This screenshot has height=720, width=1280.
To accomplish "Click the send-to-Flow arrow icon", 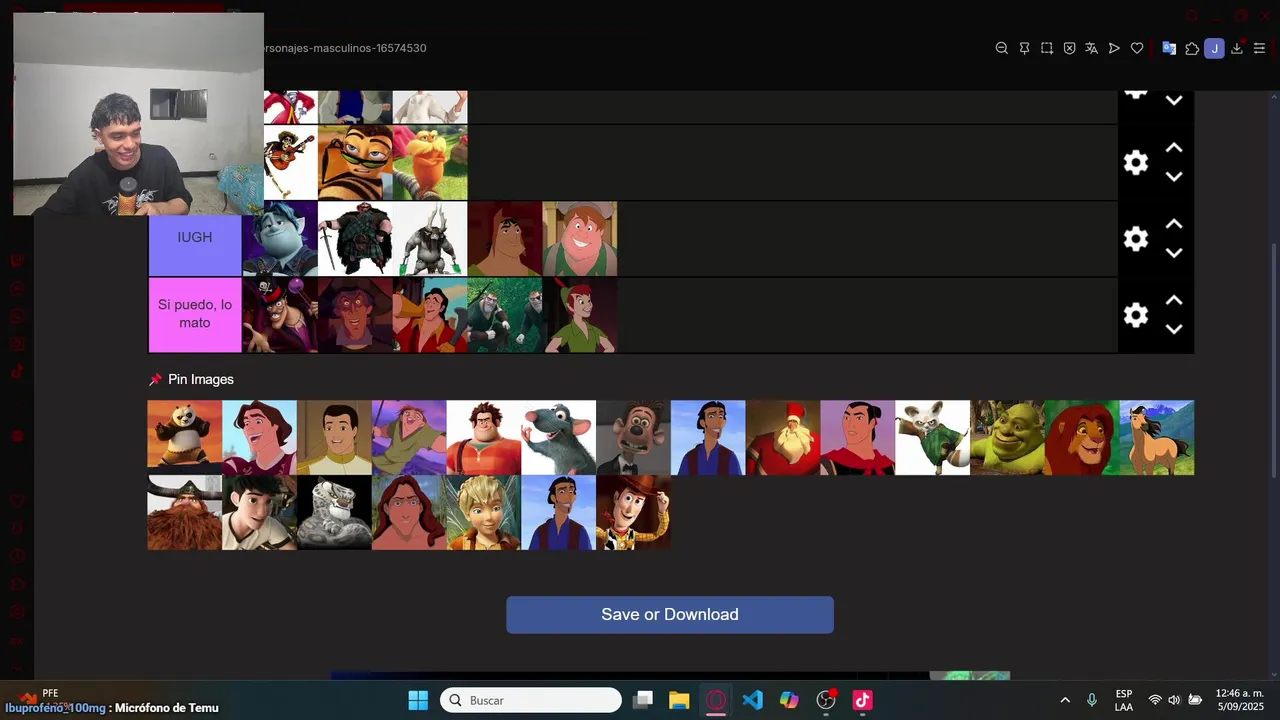I will click(1114, 48).
